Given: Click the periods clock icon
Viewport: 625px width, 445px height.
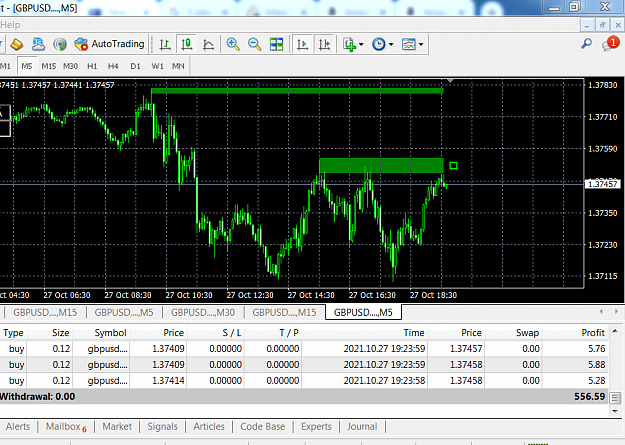Looking at the screenshot, I should pyautogui.click(x=379, y=44).
